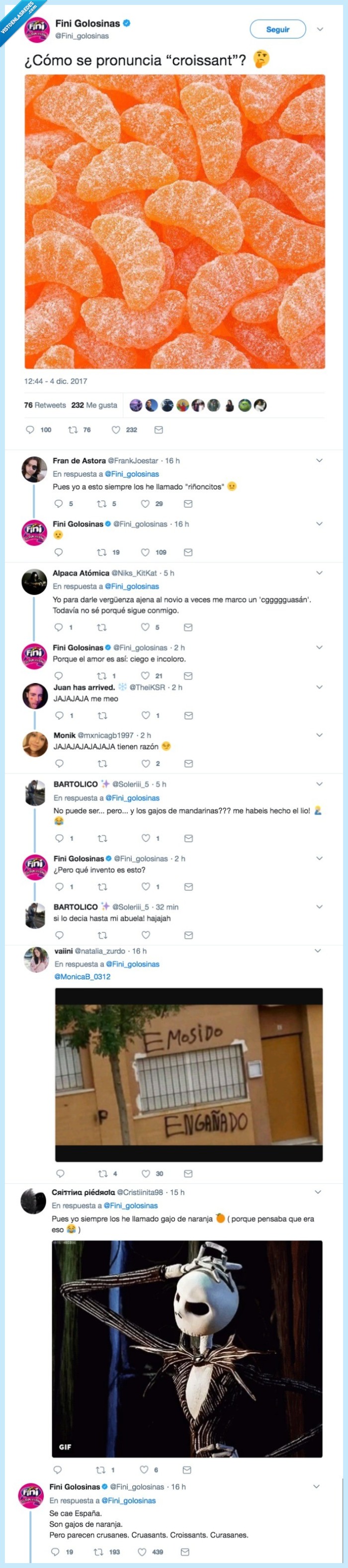Screen dimensions: 348x1568
Task: Play the Jack Skellington GIF
Action: click(x=187, y=1349)
